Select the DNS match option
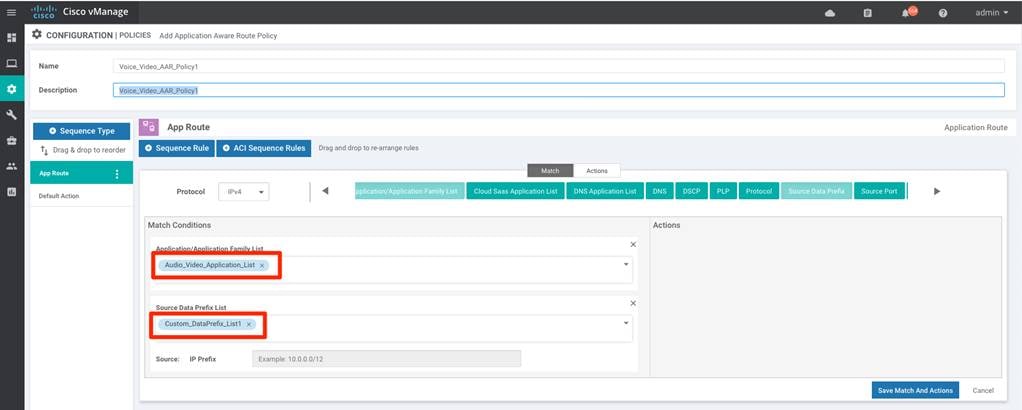 [660, 192]
